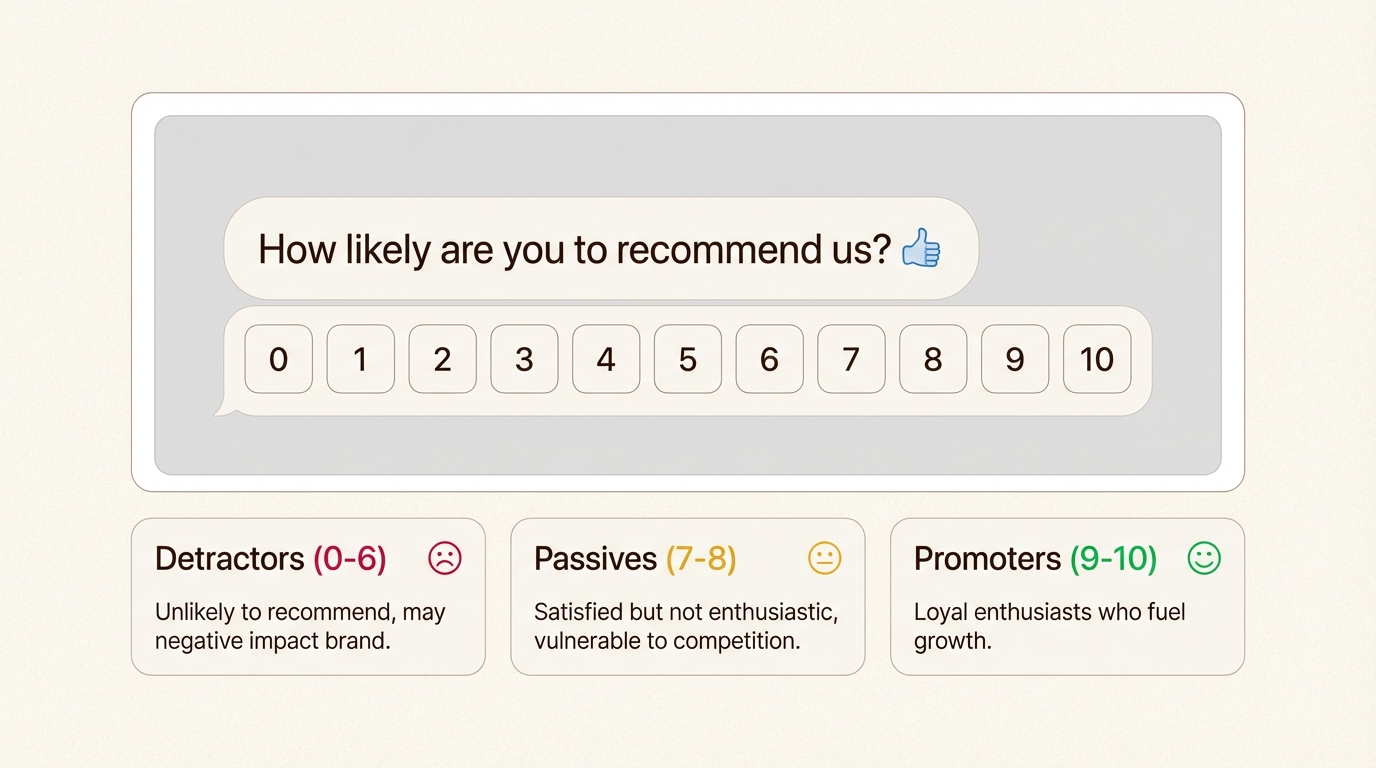Select rating score 3
The height and width of the screenshot is (768, 1376).
click(524, 359)
